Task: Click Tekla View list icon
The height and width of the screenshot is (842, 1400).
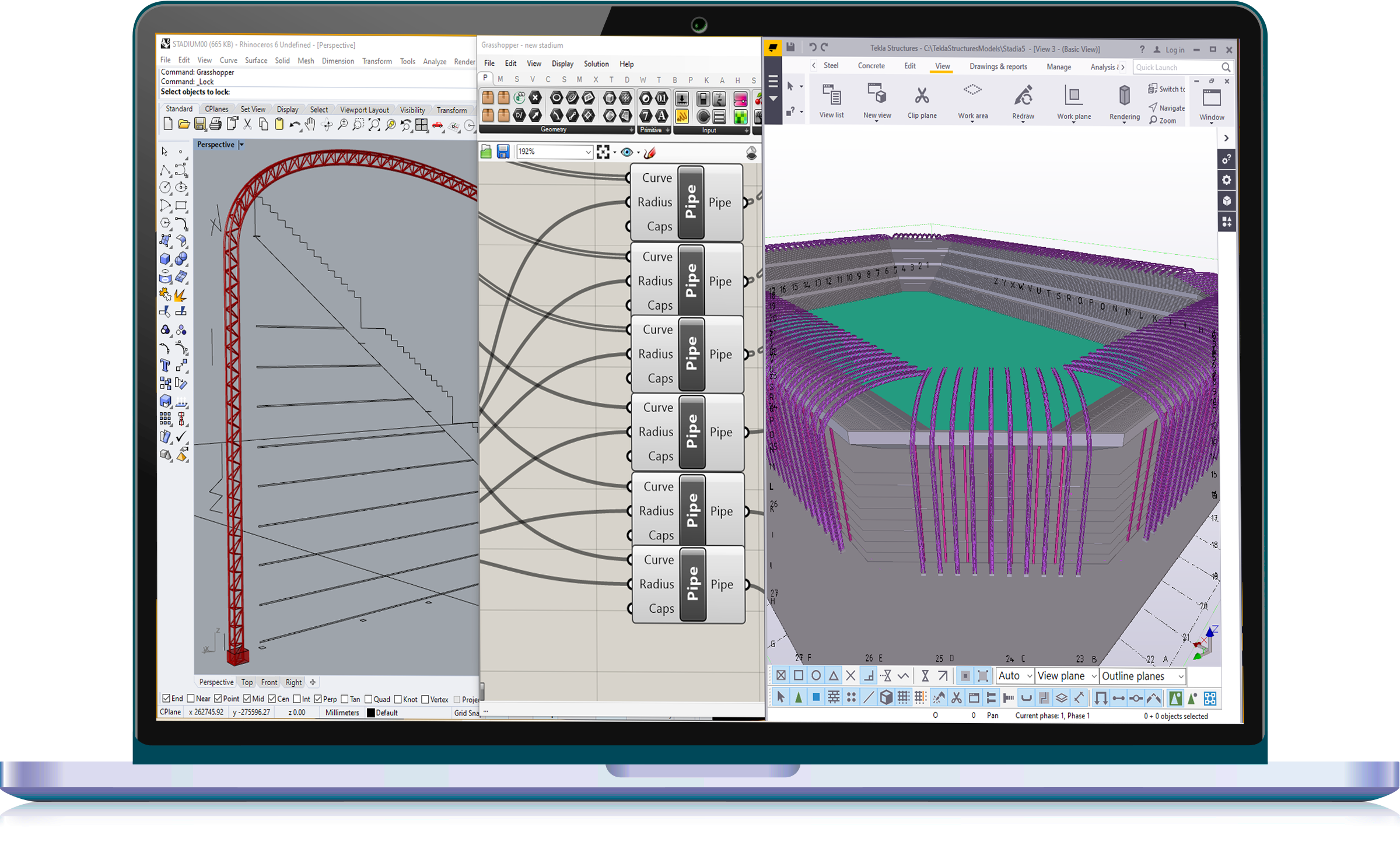Action: 831,101
